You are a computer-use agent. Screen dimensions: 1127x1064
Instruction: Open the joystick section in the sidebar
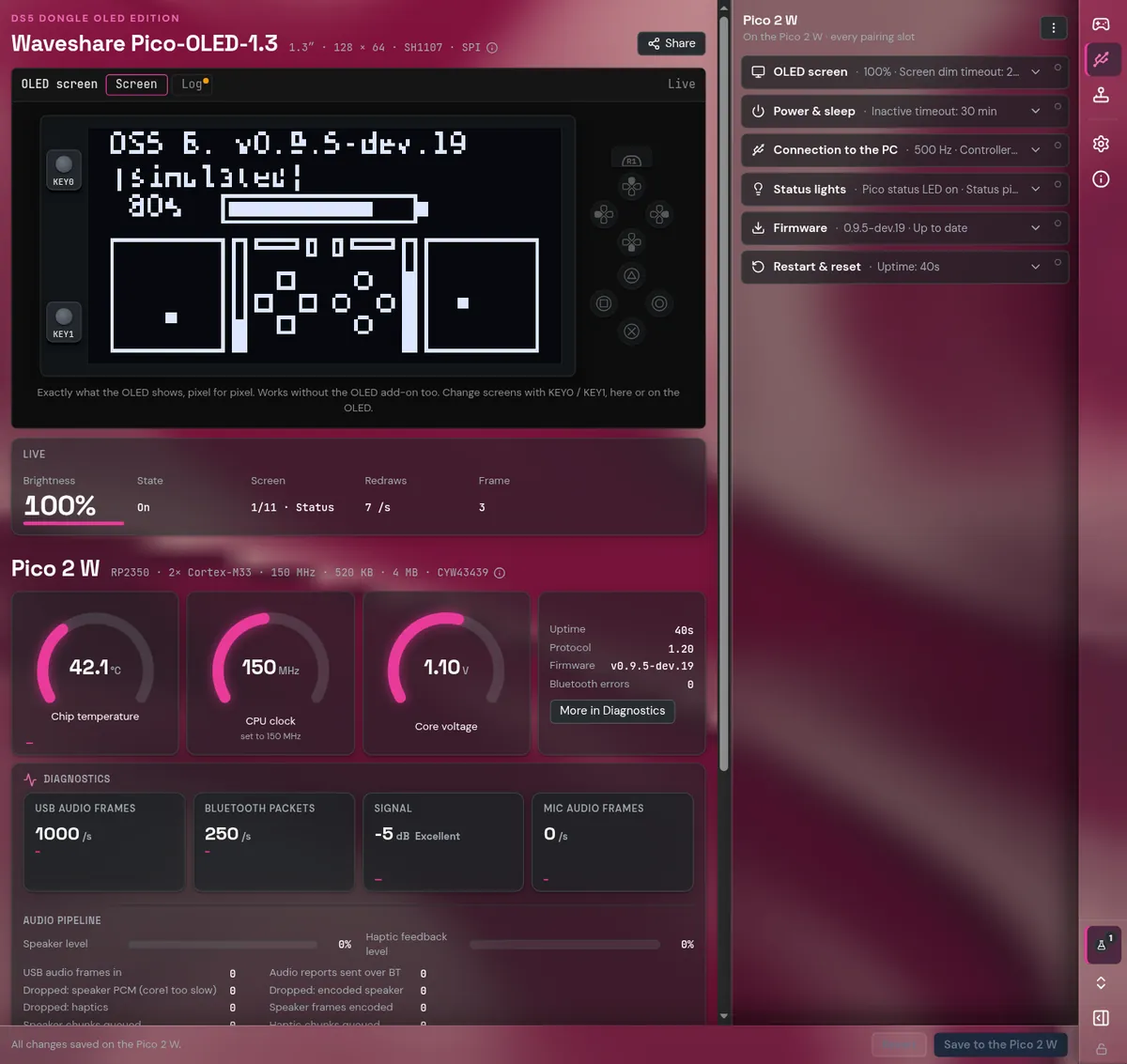coord(1101,95)
